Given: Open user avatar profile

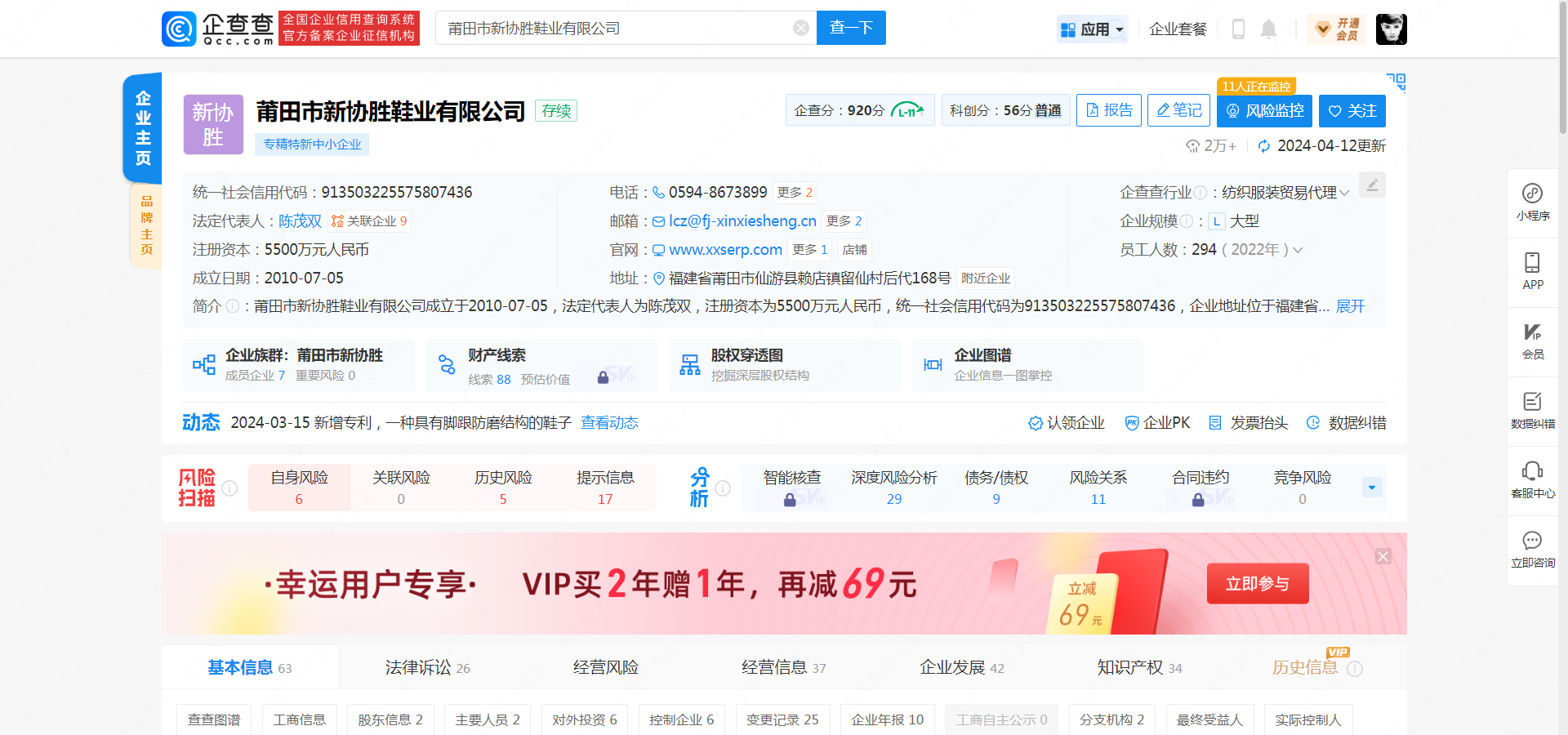Looking at the screenshot, I should (x=1391, y=29).
